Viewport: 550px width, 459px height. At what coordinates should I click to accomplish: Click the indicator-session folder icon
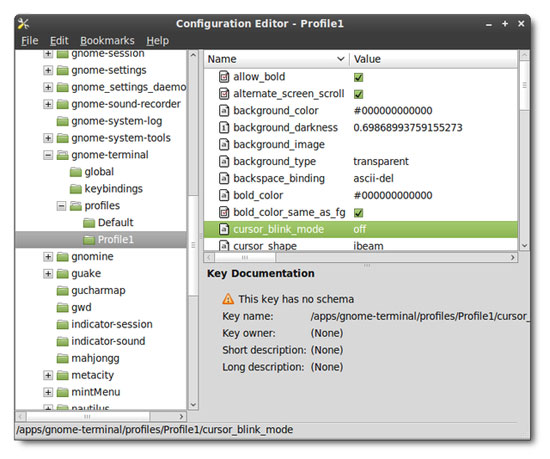(x=62, y=324)
